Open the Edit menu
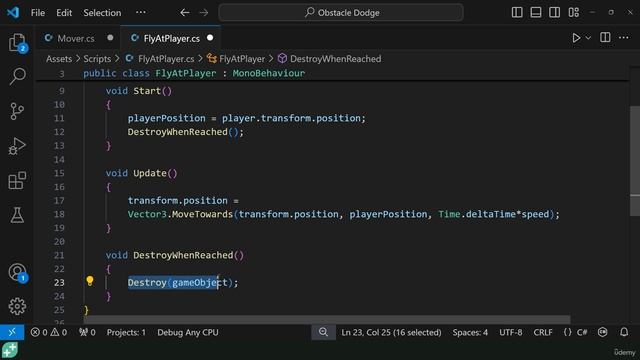640x360 pixels. click(x=64, y=13)
